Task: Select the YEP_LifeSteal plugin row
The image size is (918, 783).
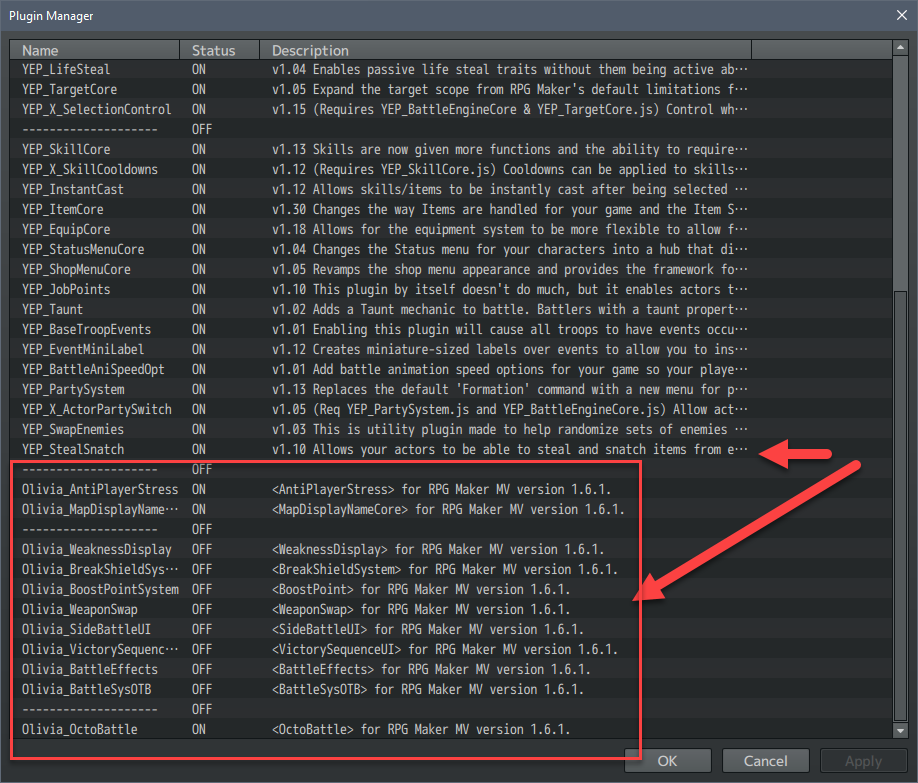Action: click(451, 69)
